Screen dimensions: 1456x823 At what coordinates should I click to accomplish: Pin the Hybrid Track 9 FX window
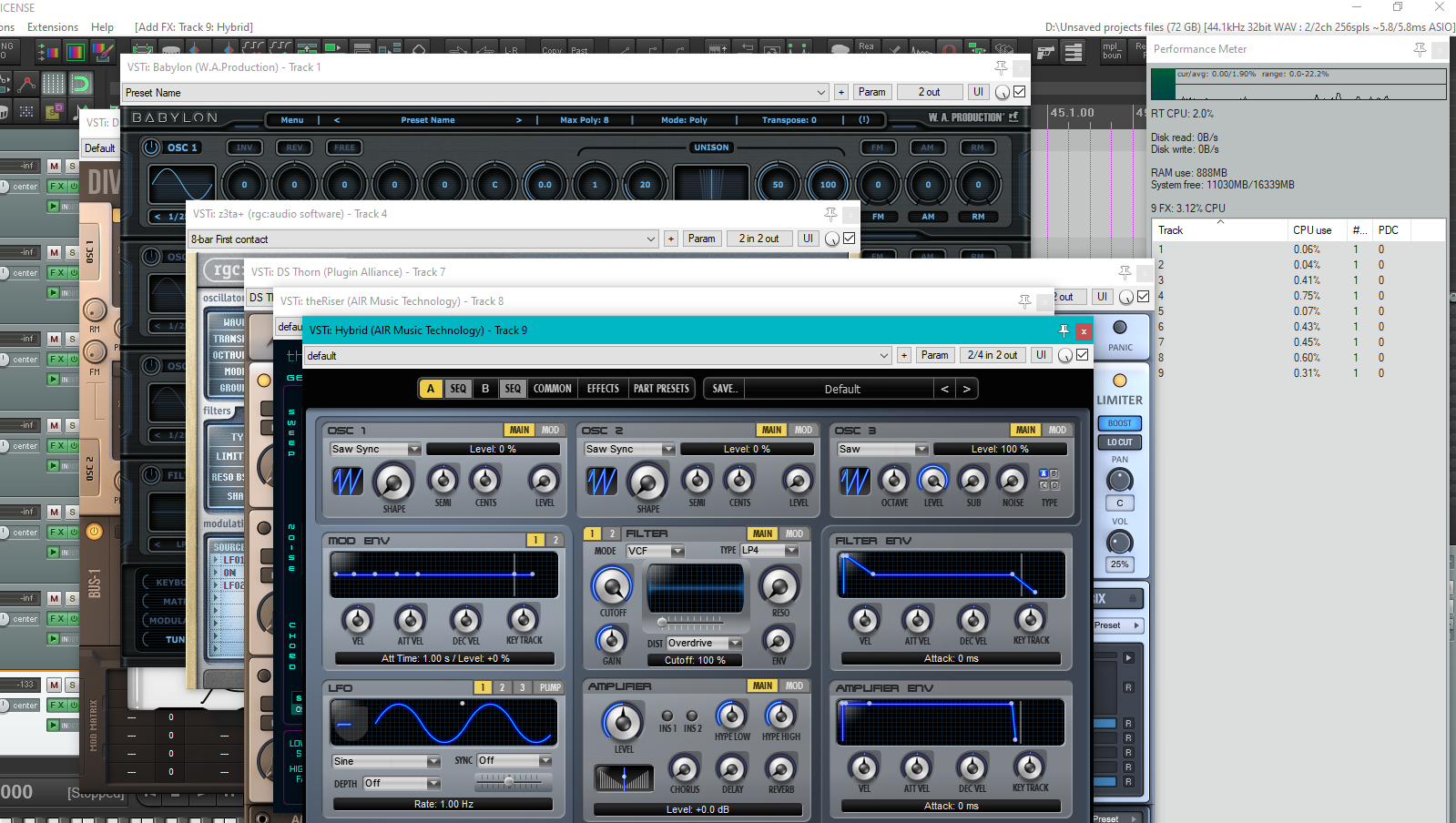pyautogui.click(x=1064, y=330)
